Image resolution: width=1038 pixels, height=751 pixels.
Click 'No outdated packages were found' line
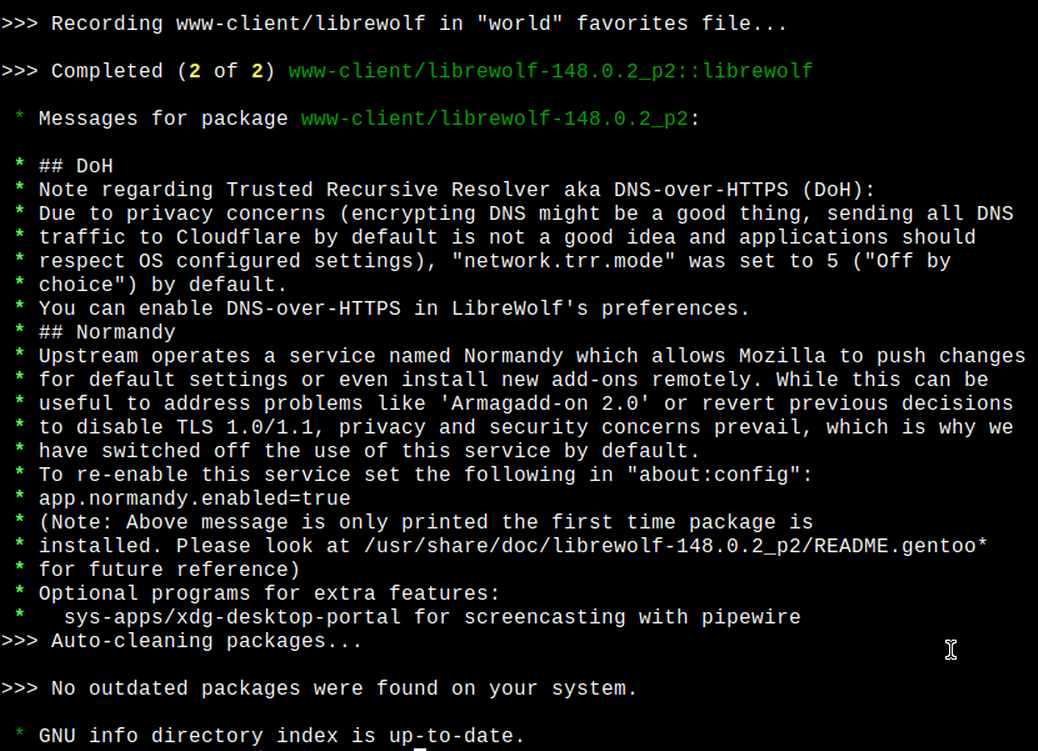click(x=318, y=688)
